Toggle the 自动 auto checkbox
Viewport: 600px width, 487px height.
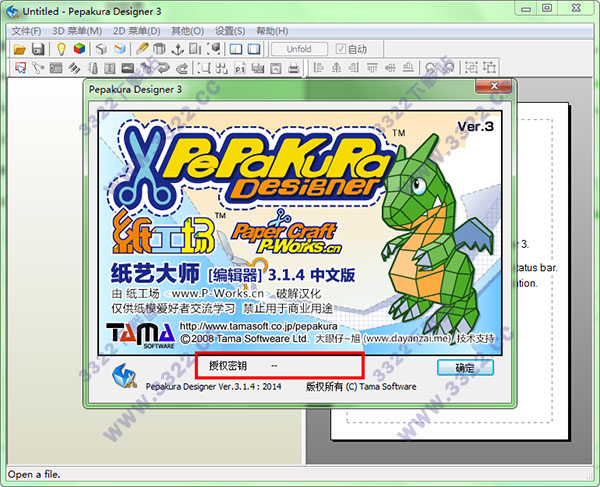(351, 49)
